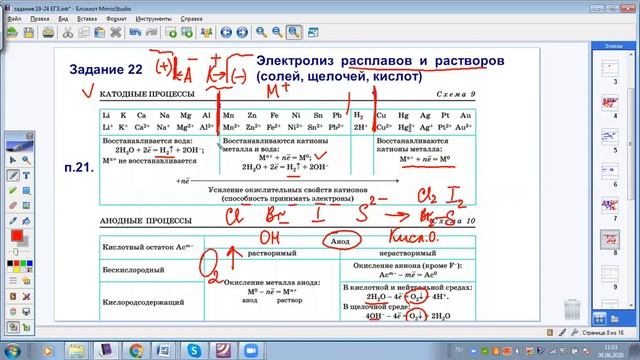Click the cut scissors icon
Screen dimensions: 640x360
point(68,32)
